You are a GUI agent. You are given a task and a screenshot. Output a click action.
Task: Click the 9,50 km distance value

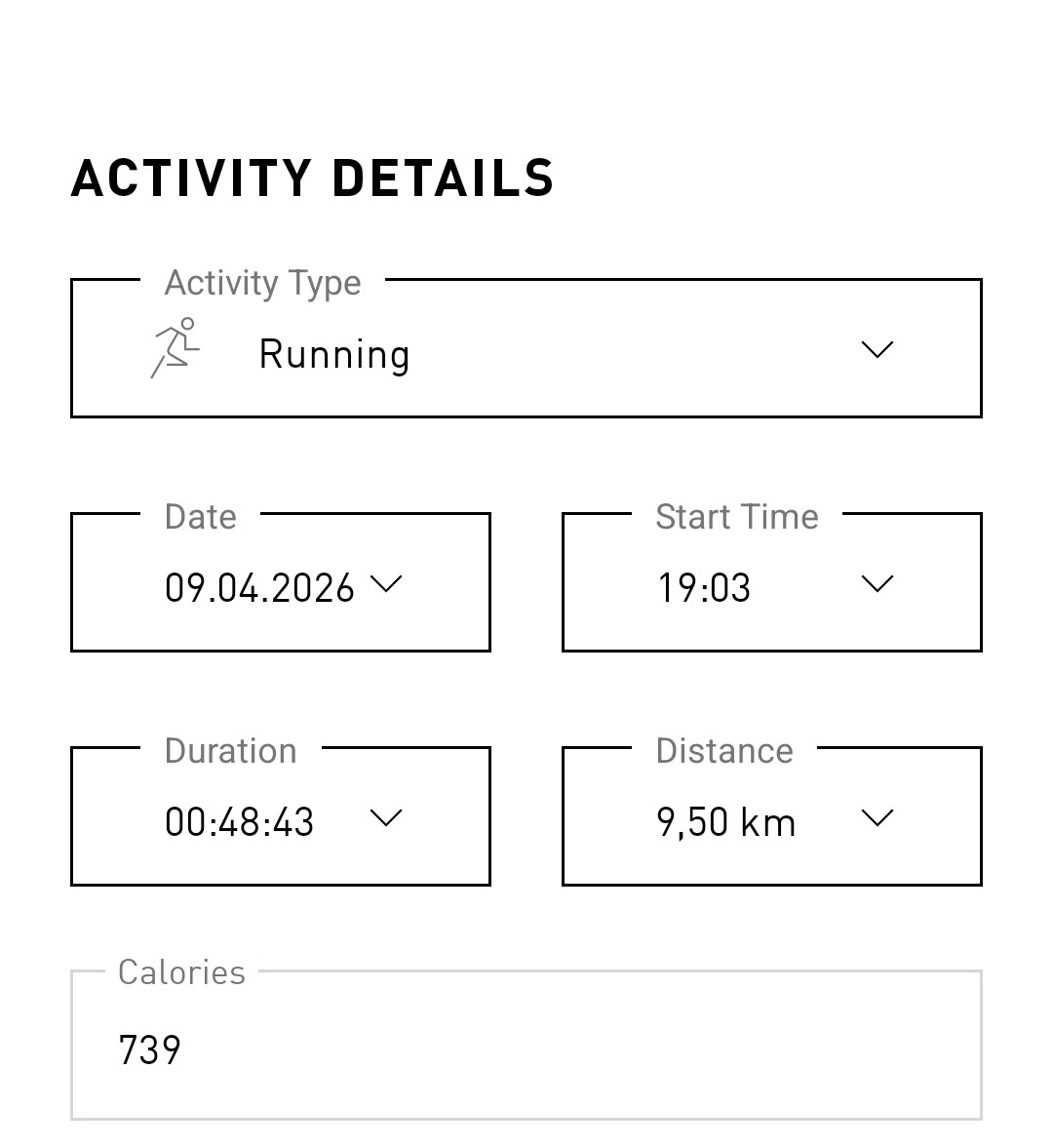pyautogui.click(x=726, y=822)
